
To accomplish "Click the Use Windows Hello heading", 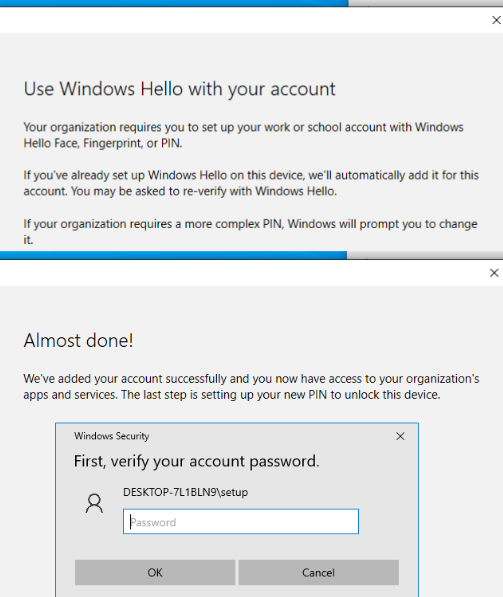I will click(x=179, y=89).
